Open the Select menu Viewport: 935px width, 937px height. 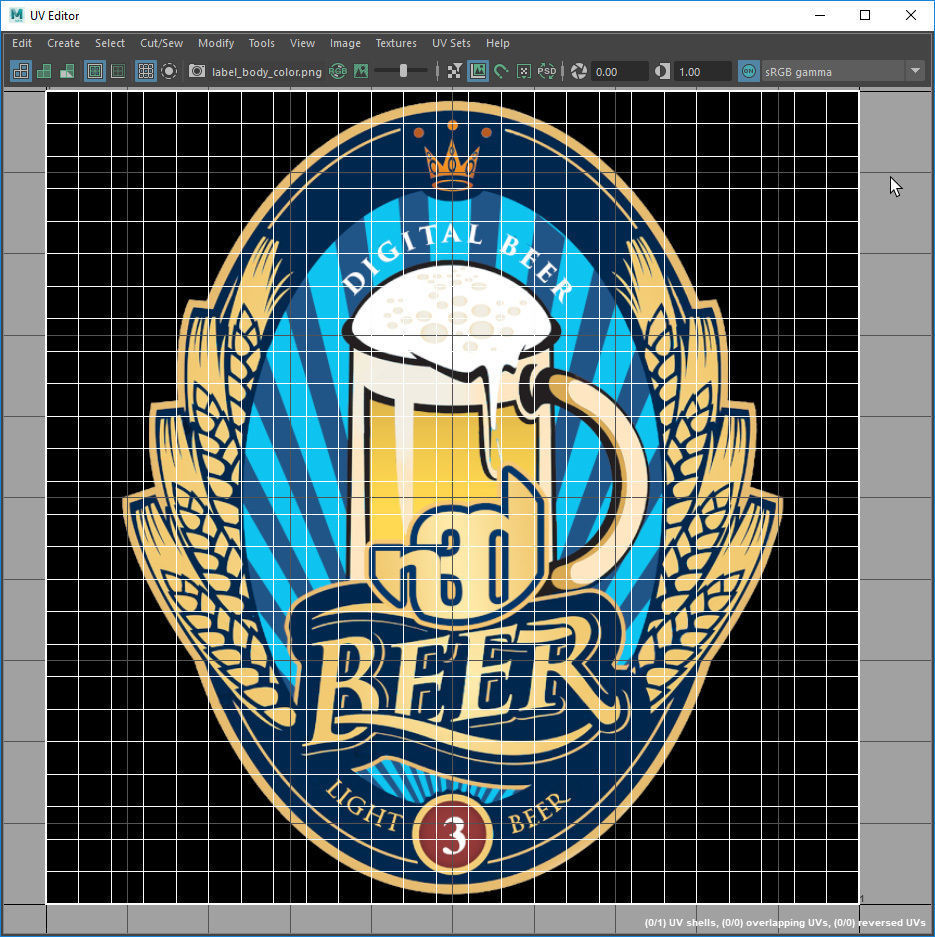(110, 43)
